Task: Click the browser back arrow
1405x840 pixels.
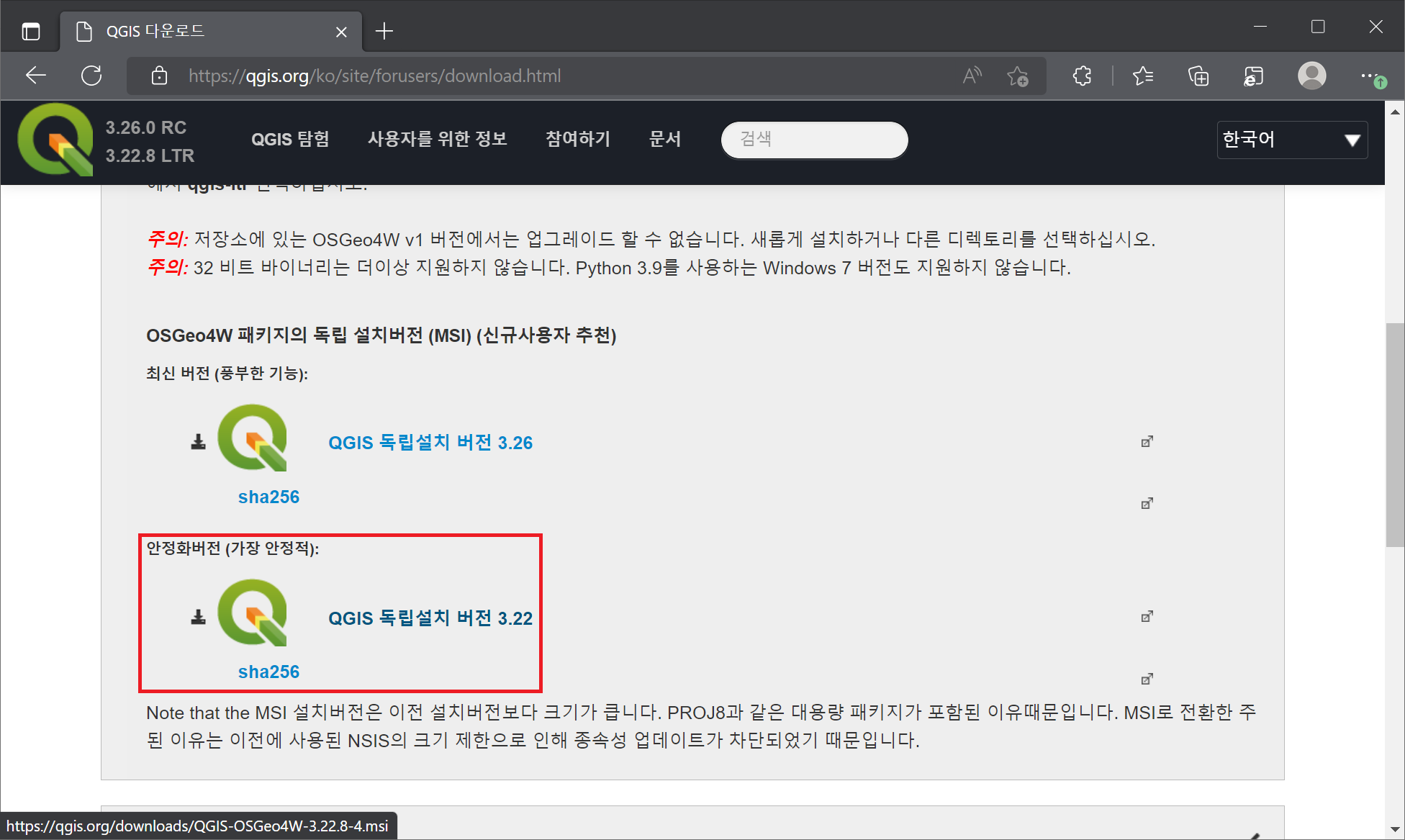Action: [x=35, y=76]
